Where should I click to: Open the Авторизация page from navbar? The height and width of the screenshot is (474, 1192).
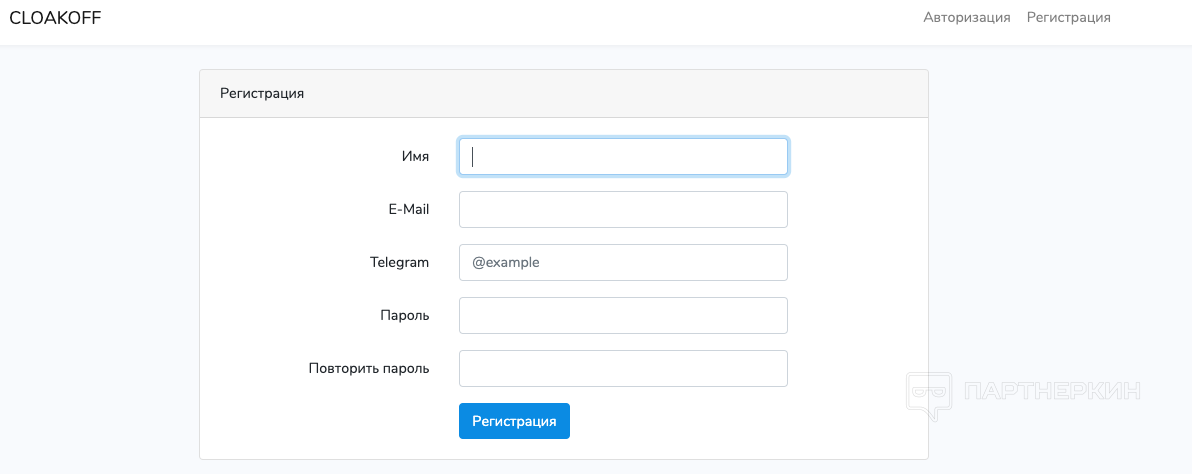click(x=966, y=18)
